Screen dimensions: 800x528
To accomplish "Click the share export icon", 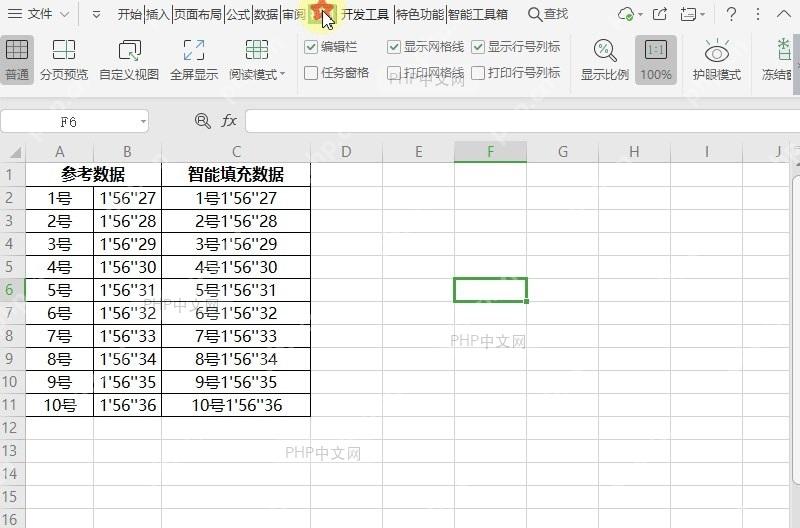I will click(660, 14).
